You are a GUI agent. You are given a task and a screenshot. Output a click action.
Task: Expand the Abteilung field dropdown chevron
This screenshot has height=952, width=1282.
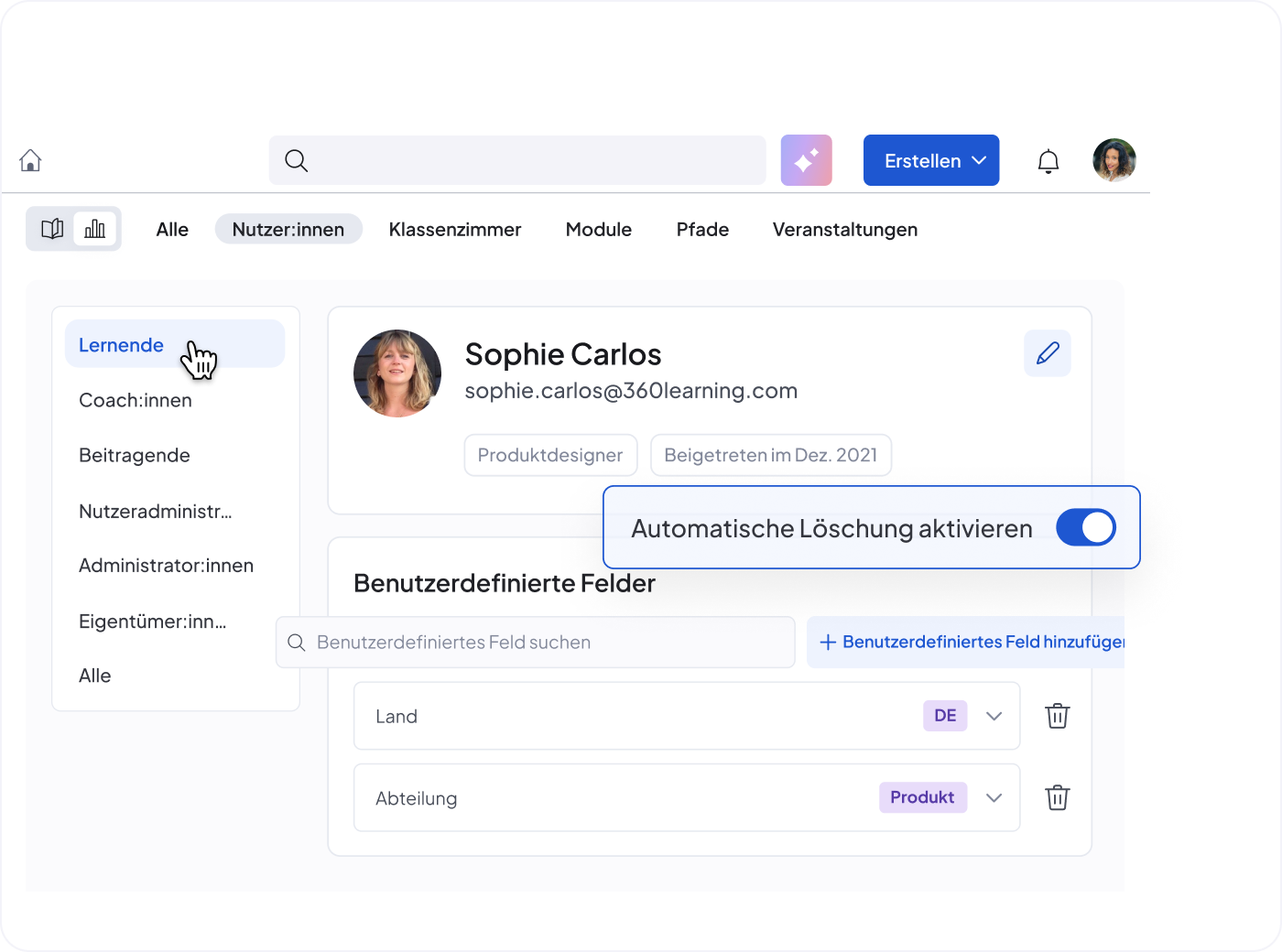994,797
